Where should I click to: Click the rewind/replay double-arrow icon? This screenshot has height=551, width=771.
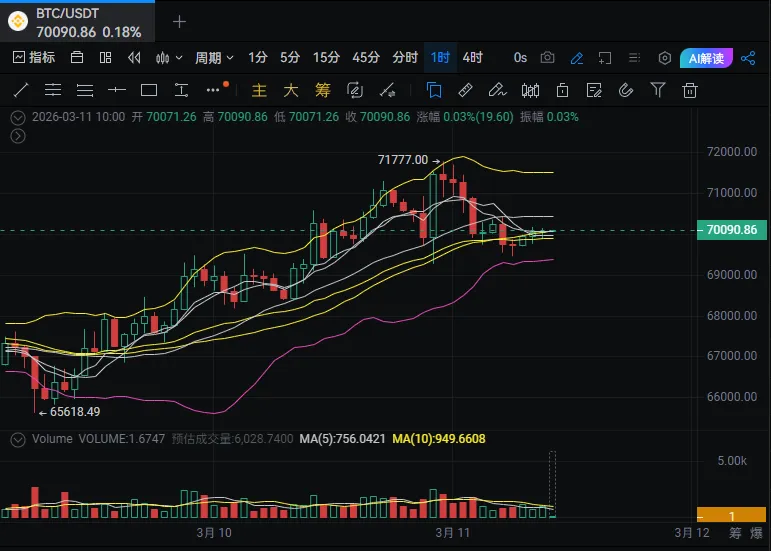(x=134, y=58)
